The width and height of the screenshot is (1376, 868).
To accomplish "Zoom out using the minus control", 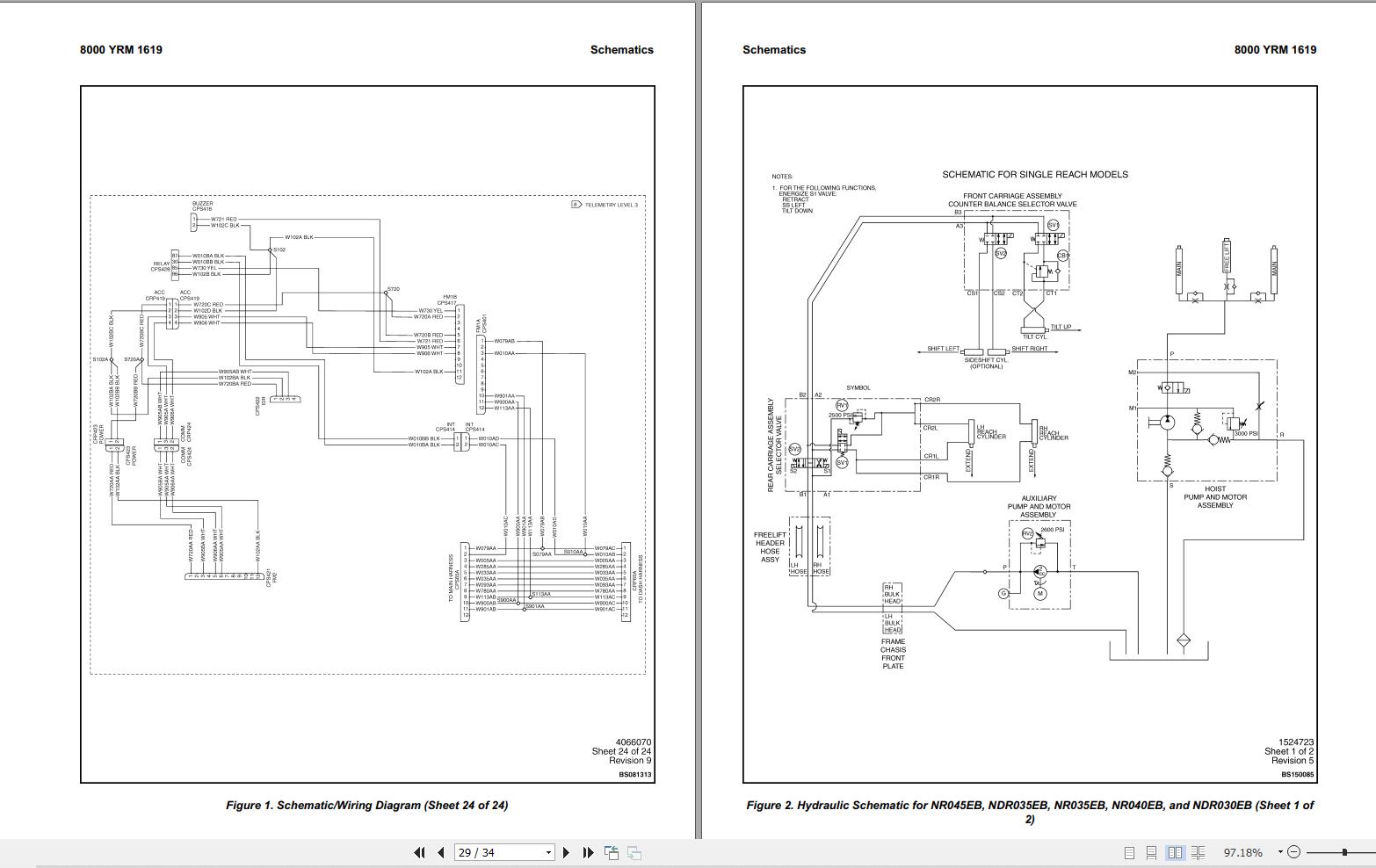I will tap(1294, 852).
